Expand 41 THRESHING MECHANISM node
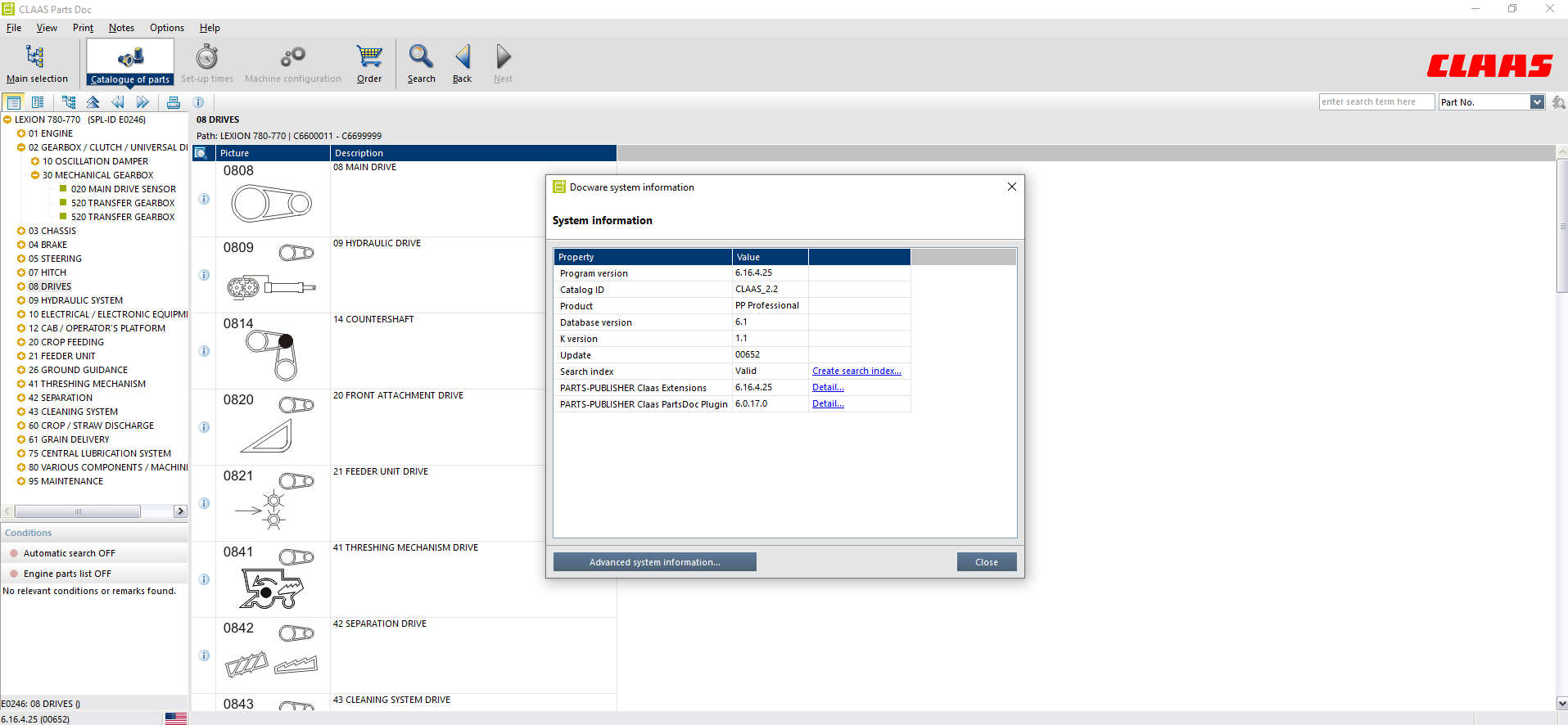The image size is (1568, 725). (x=21, y=384)
